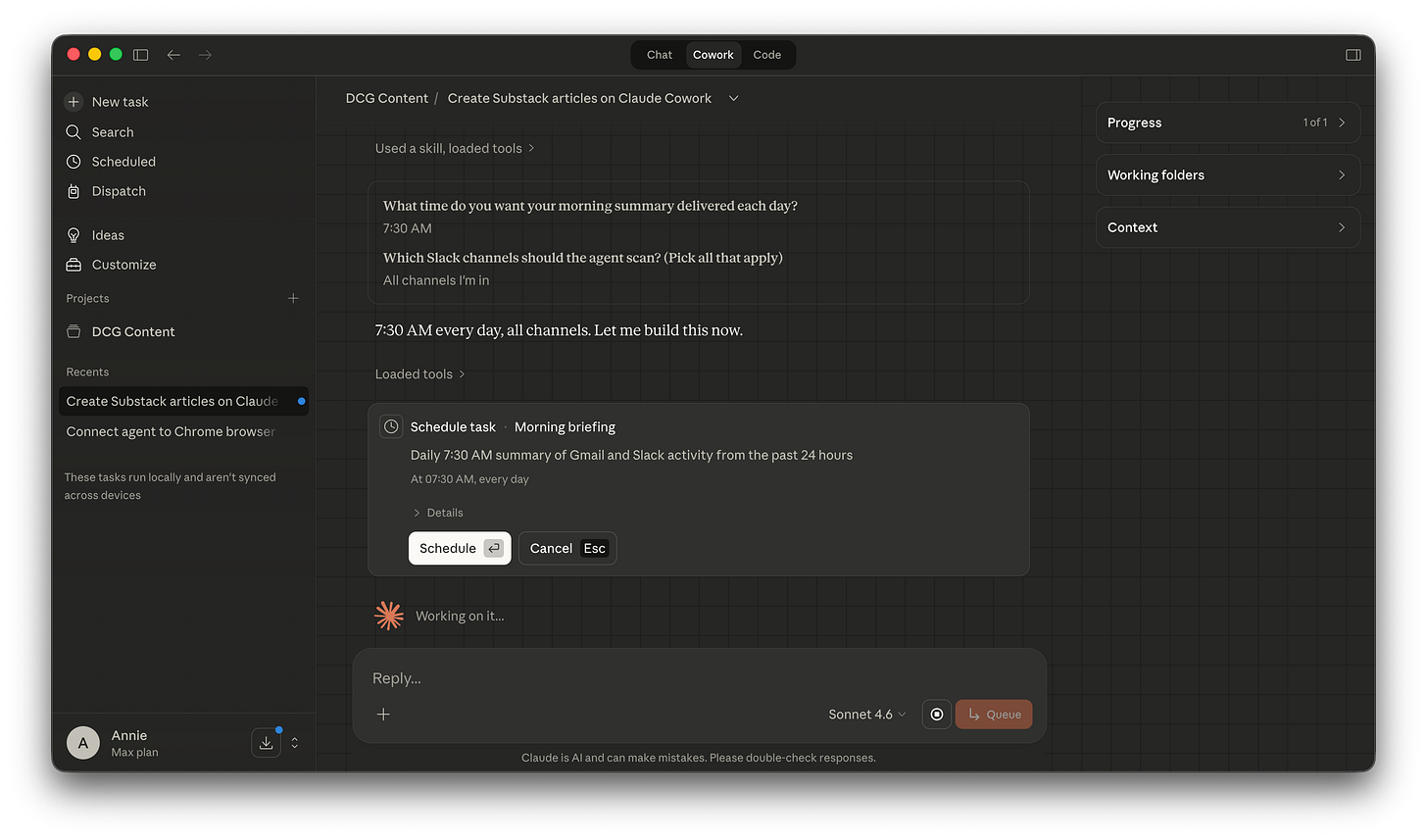Click Annie's avatar circle
Viewport: 1427px width, 840px height.
pos(83,743)
